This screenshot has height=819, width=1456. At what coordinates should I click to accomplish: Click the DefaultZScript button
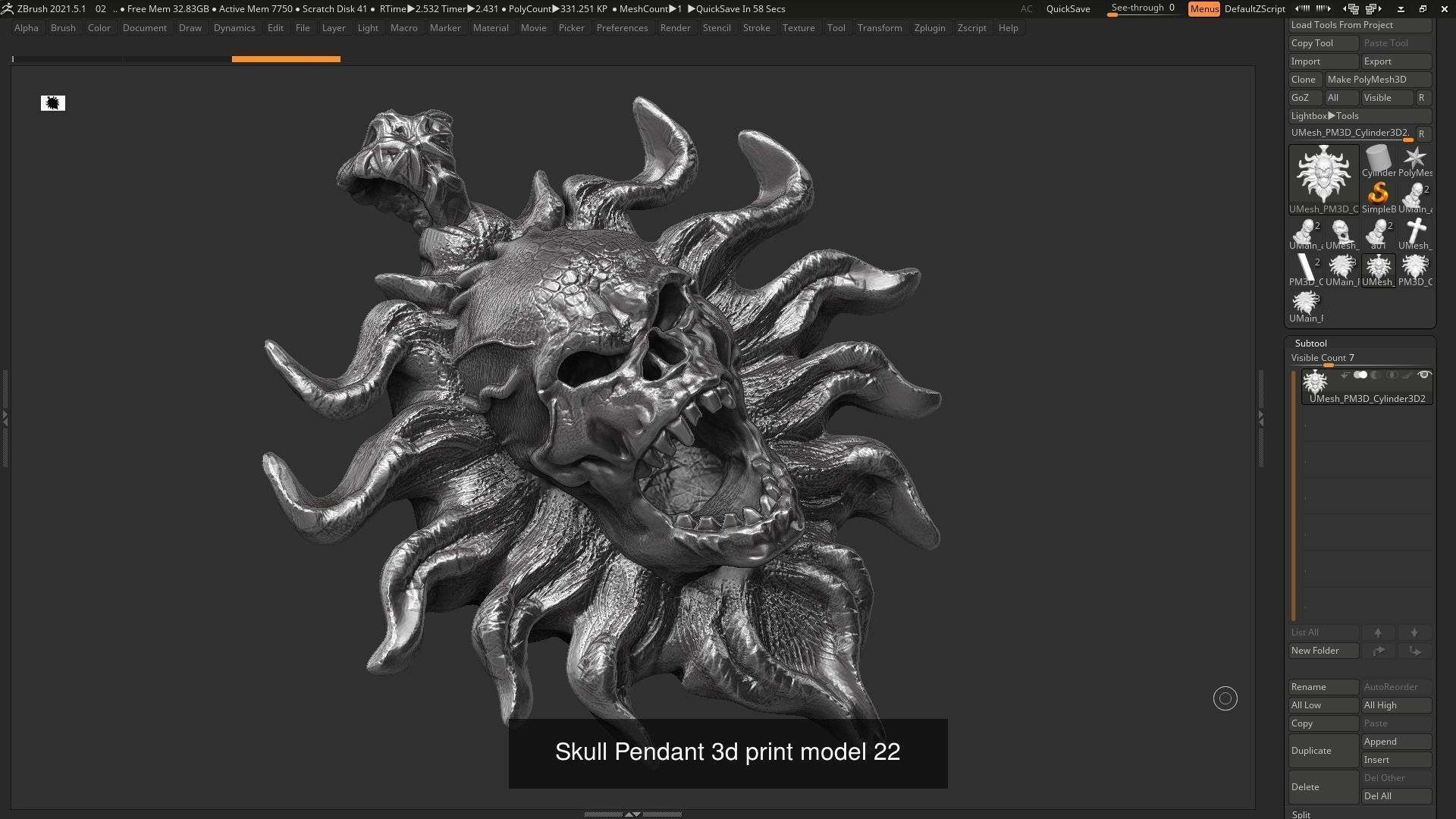[x=1254, y=9]
